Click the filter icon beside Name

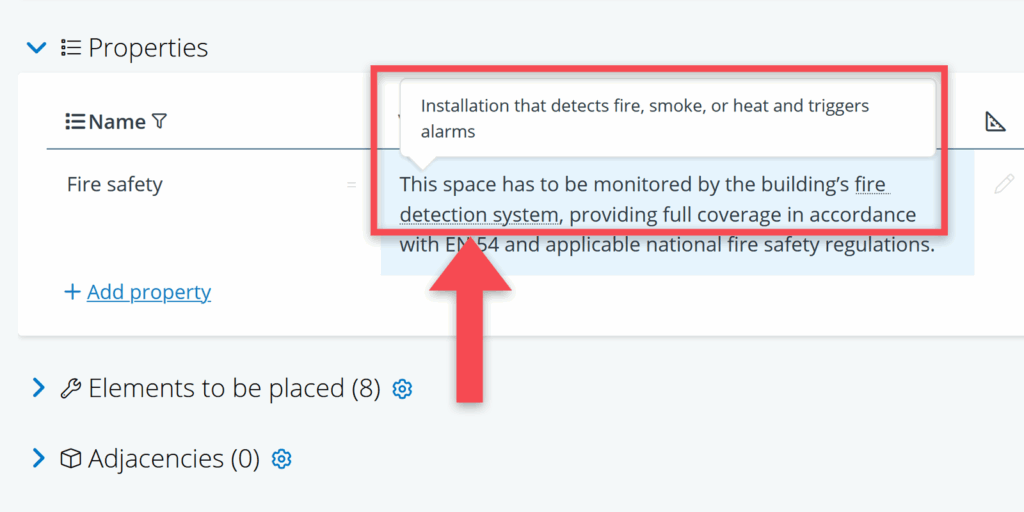click(159, 122)
